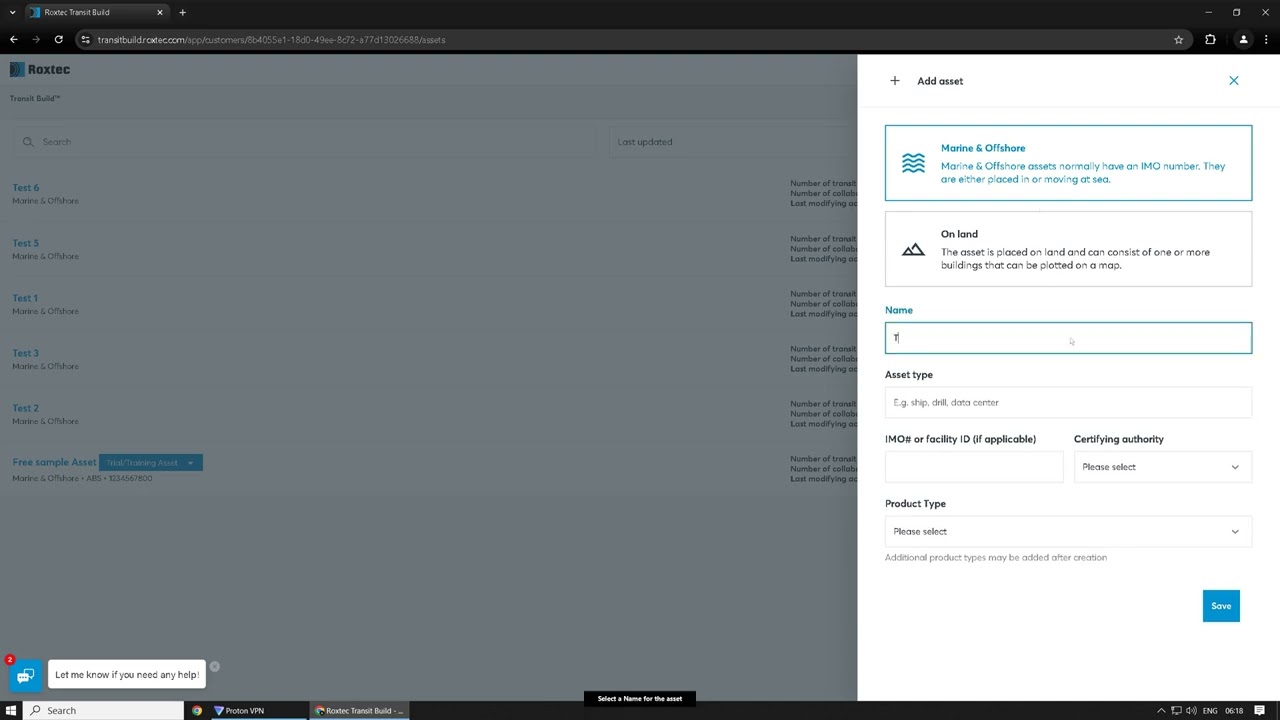Viewport: 1280px width, 720px height.
Task: Open the tab search dropdown
Action: point(12,13)
